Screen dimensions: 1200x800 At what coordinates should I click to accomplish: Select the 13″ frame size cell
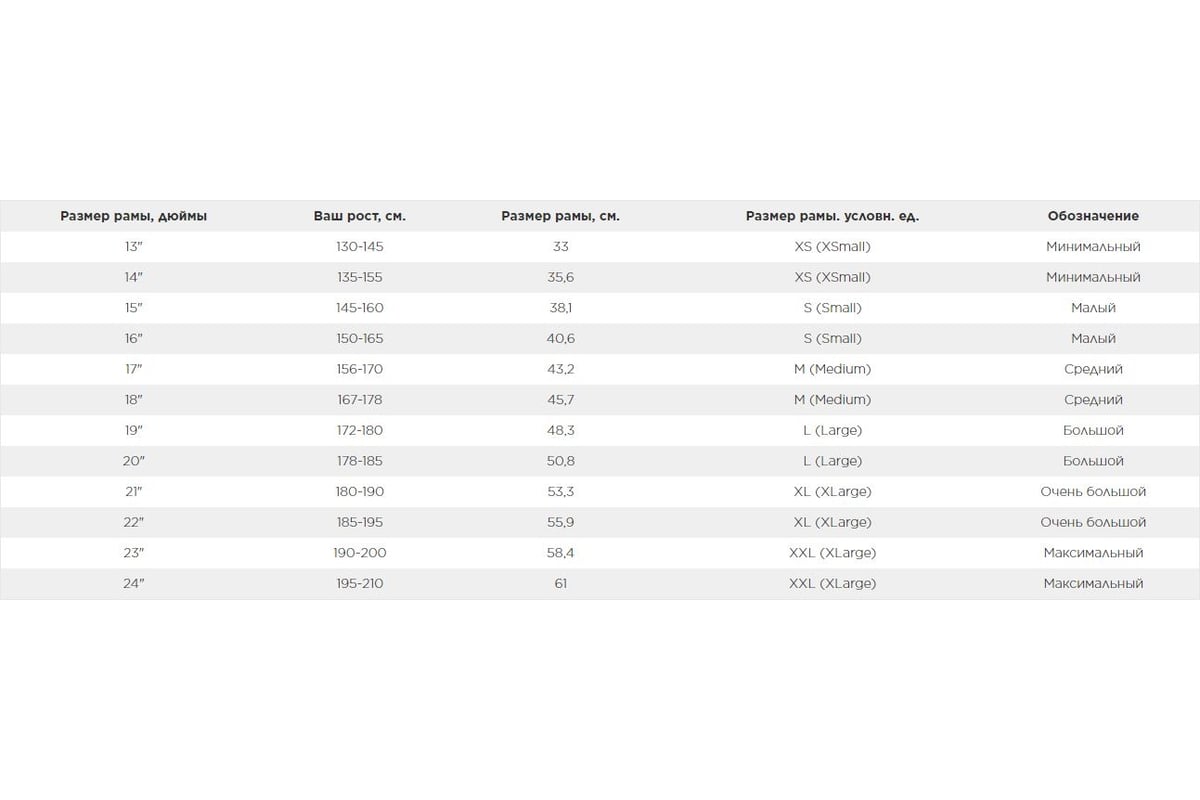point(134,246)
